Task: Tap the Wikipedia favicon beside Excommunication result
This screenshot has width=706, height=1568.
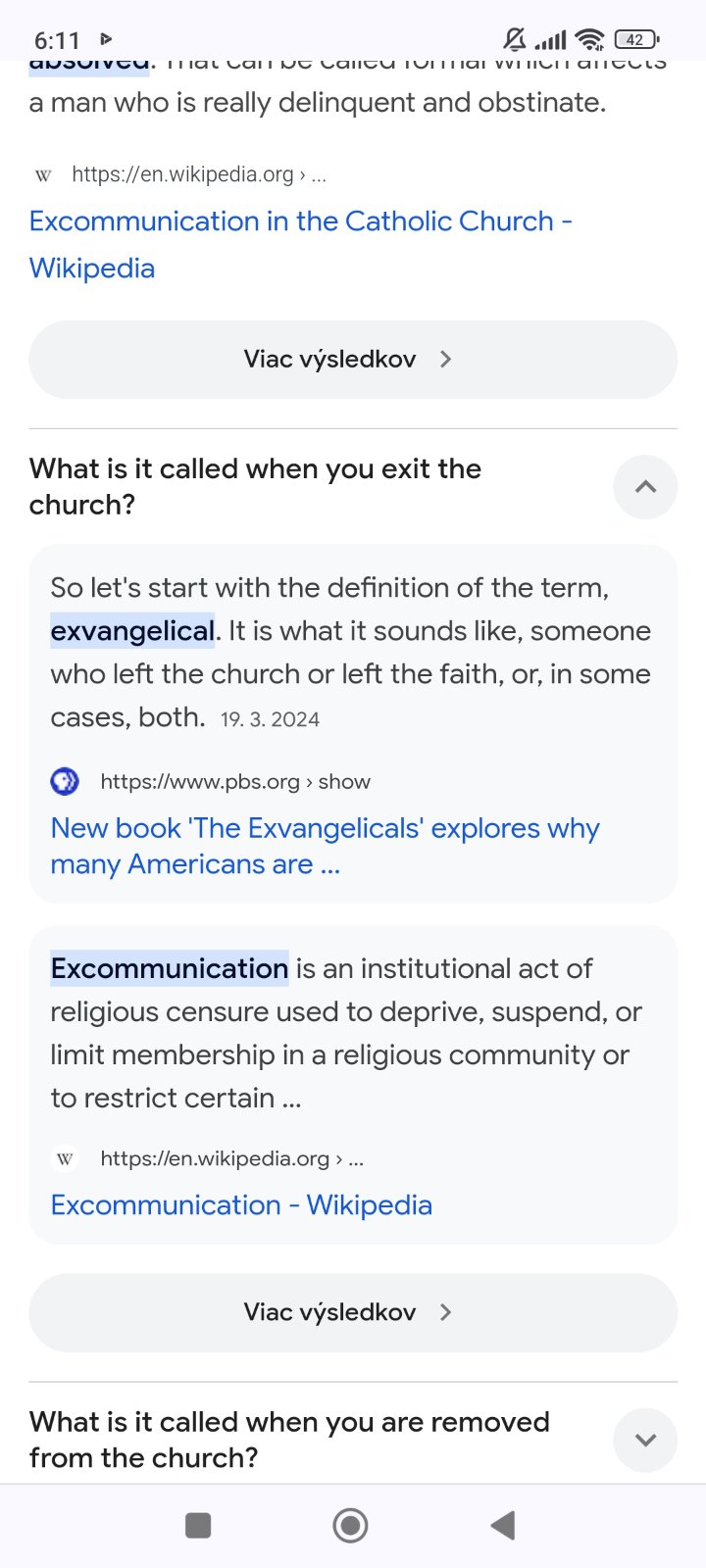Action: click(x=65, y=1158)
